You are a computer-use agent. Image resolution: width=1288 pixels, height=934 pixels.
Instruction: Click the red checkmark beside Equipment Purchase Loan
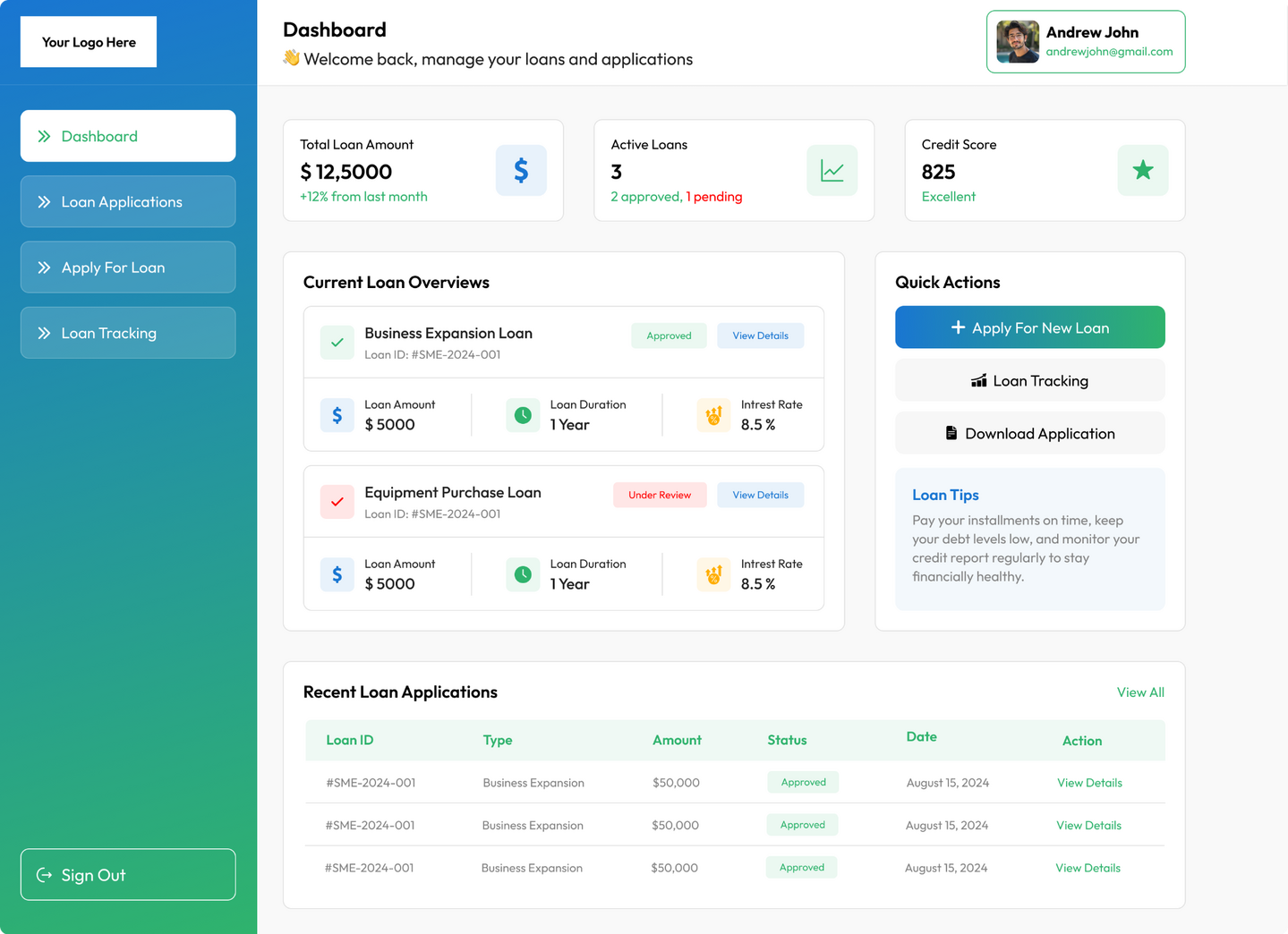tap(337, 502)
